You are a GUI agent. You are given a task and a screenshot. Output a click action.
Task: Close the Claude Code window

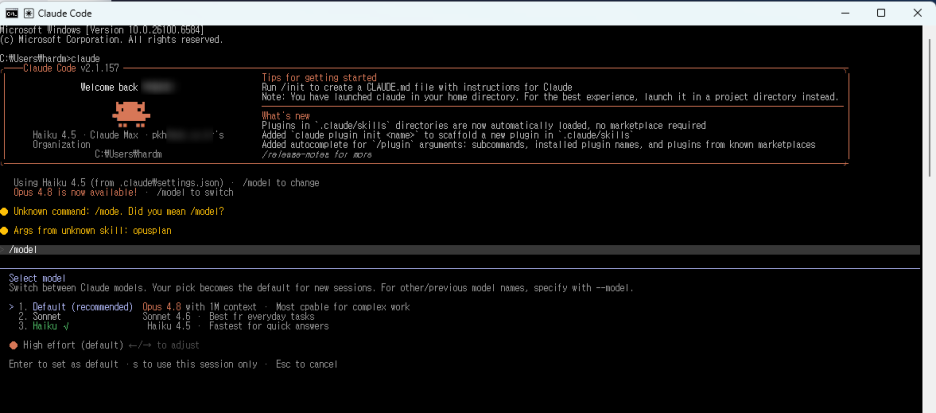coord(917,13)
